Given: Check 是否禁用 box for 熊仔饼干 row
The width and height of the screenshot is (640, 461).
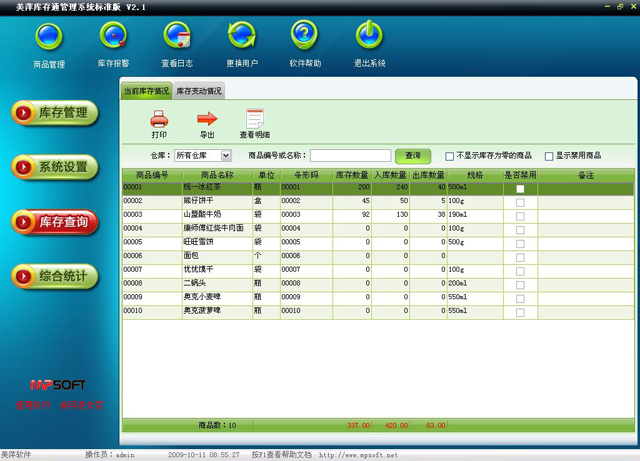Looking at the screenshot, I should [519, 202].
